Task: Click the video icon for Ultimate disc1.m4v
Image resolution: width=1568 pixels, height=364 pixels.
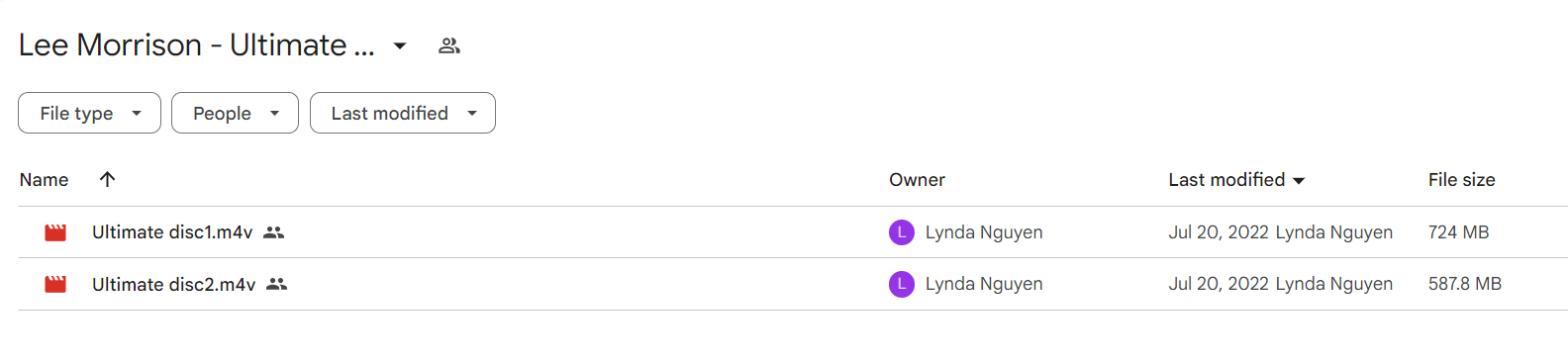Action: tap(55, 232)
